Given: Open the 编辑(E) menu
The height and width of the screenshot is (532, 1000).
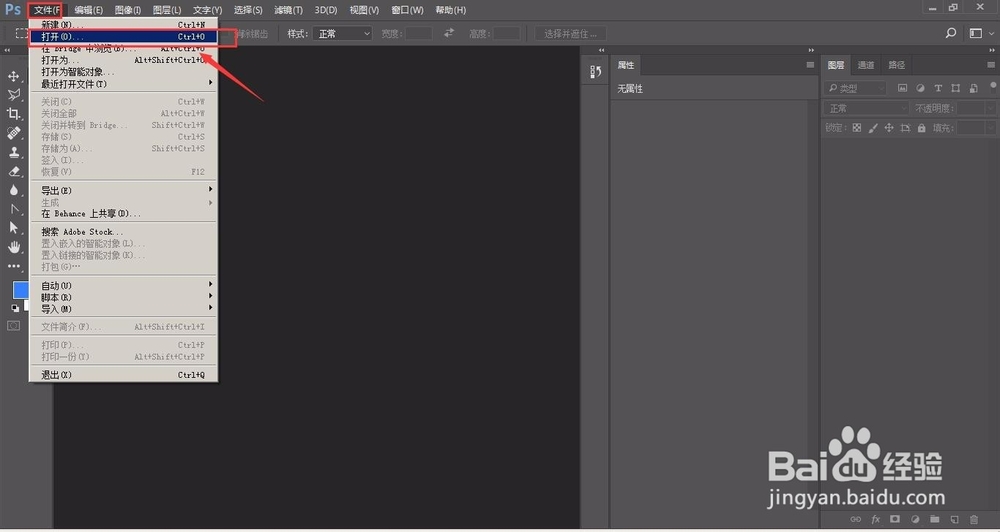Looking at the screenshot, I should (x=89, y=10).
